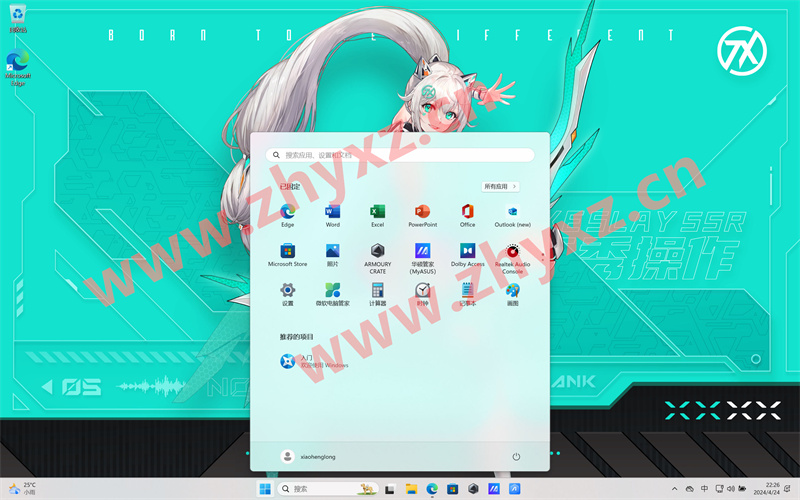Open the clock showing 22:26
800x500 pixels.
click(767, 489)
